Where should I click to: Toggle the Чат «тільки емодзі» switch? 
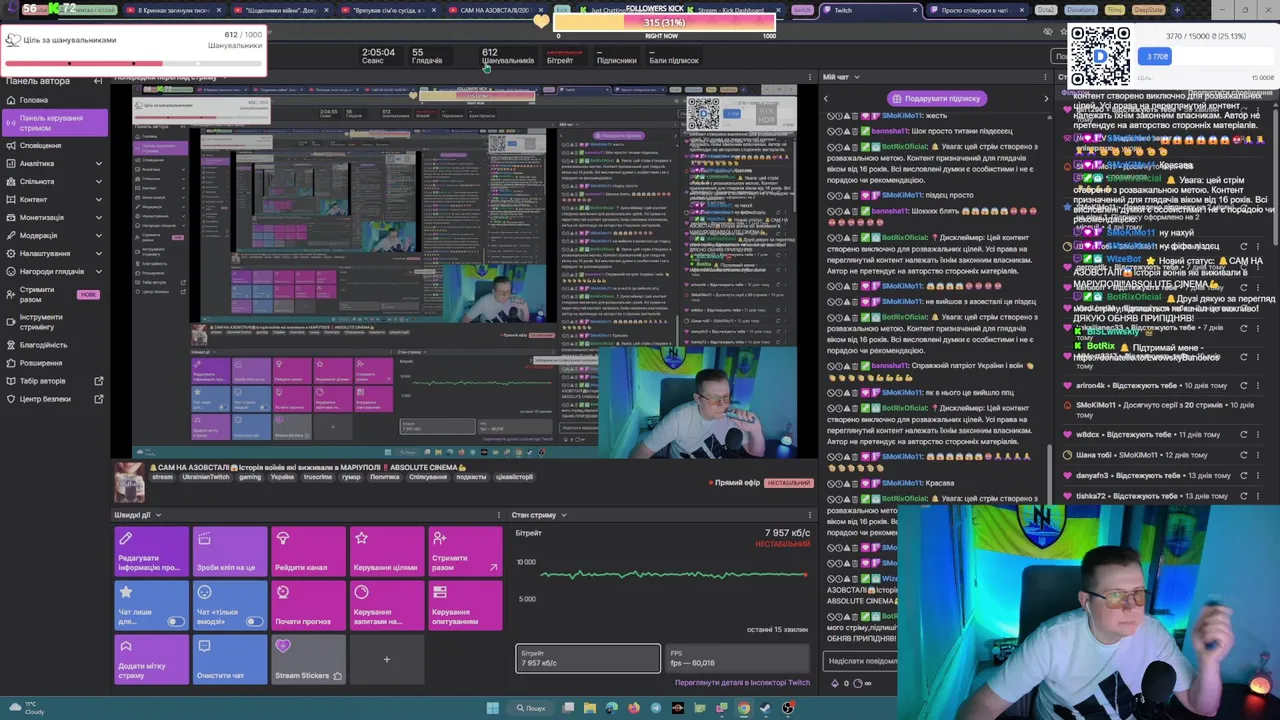point(254,621)
